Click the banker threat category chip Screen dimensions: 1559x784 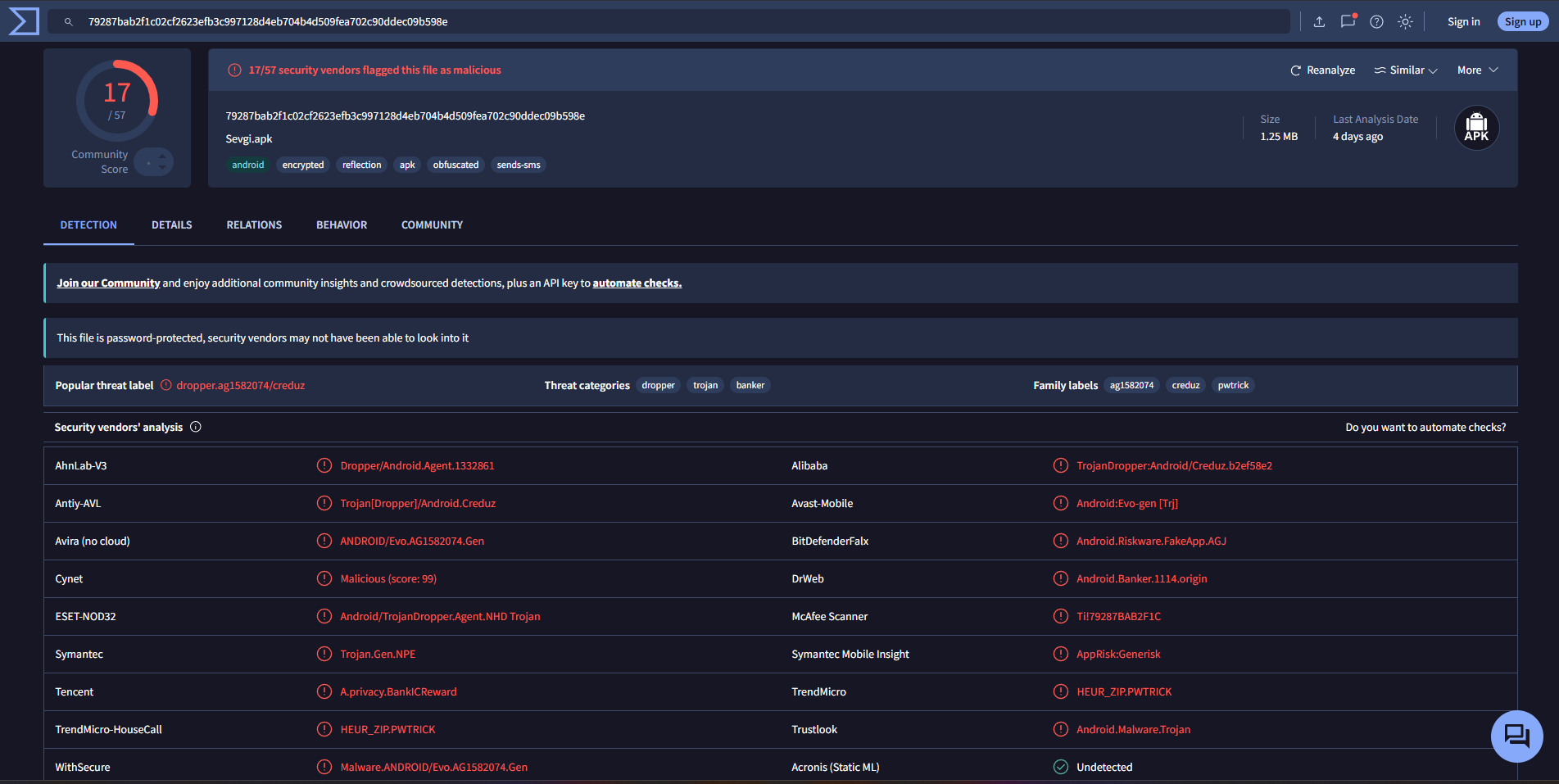(750, 385)
